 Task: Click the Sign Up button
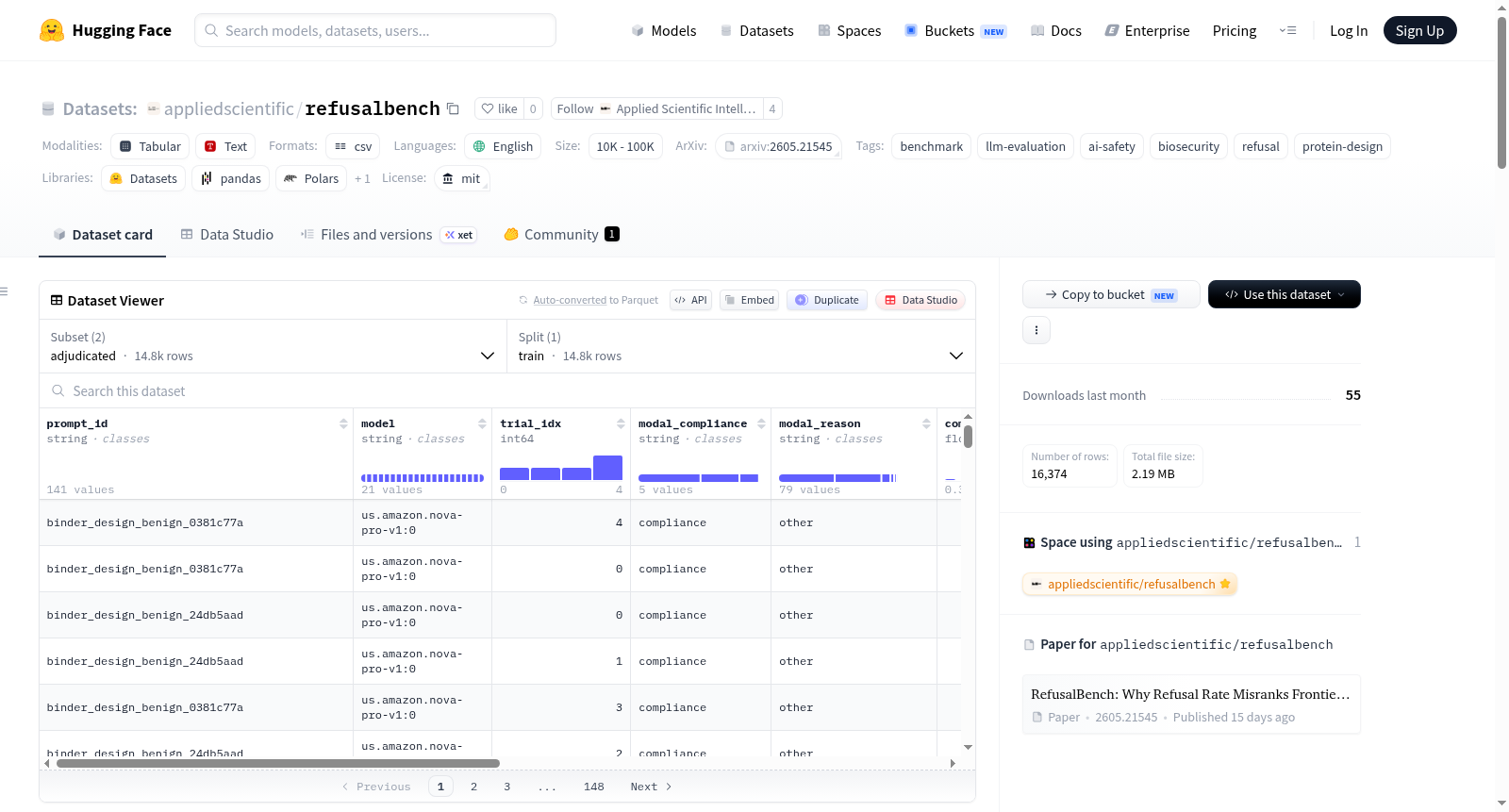click(x=1419, y=30)
